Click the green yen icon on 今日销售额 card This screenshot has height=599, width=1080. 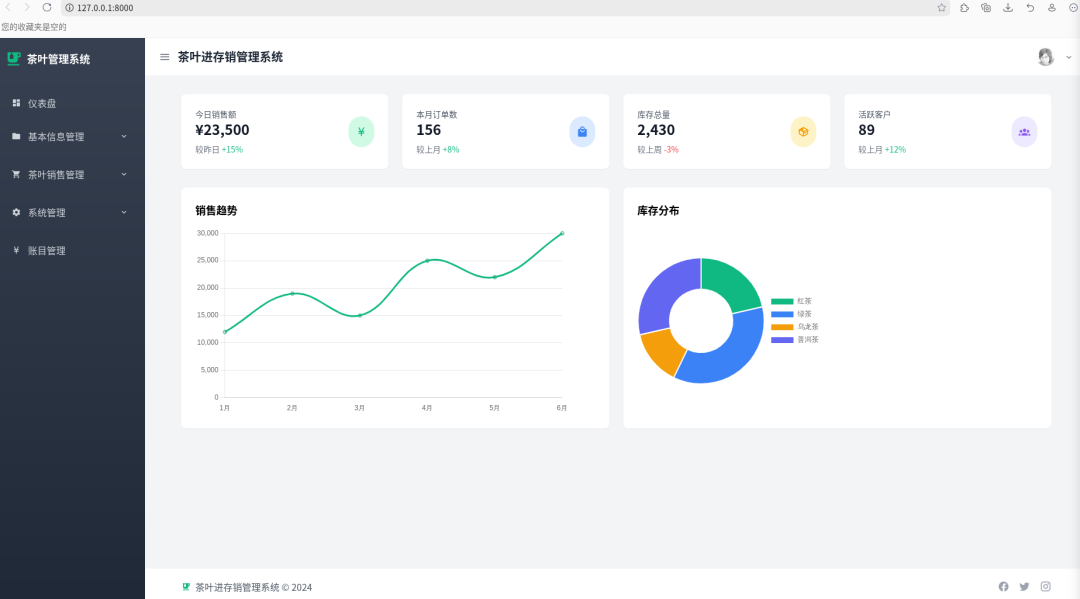361,132
